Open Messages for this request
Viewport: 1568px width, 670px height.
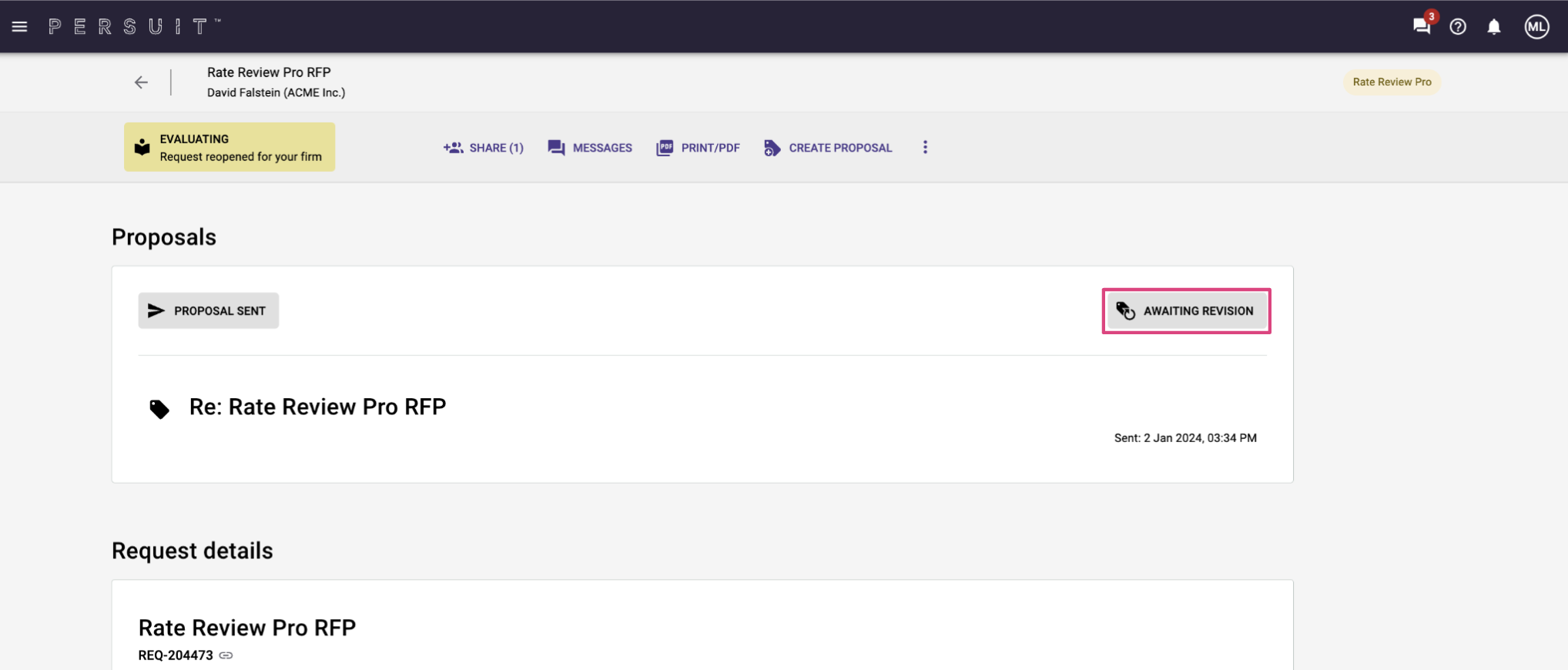point(590,148)
